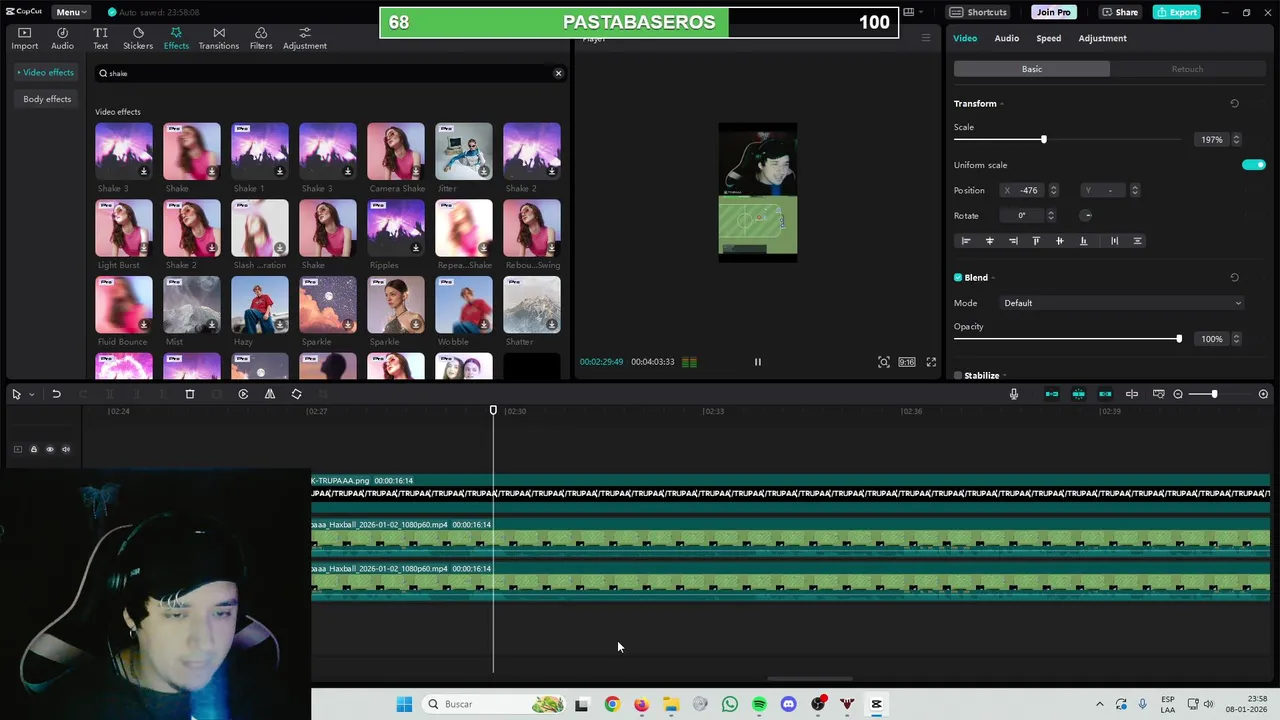1280x720 pixels.
Task: Step the Position Y value
Action: click(1134, 190)
